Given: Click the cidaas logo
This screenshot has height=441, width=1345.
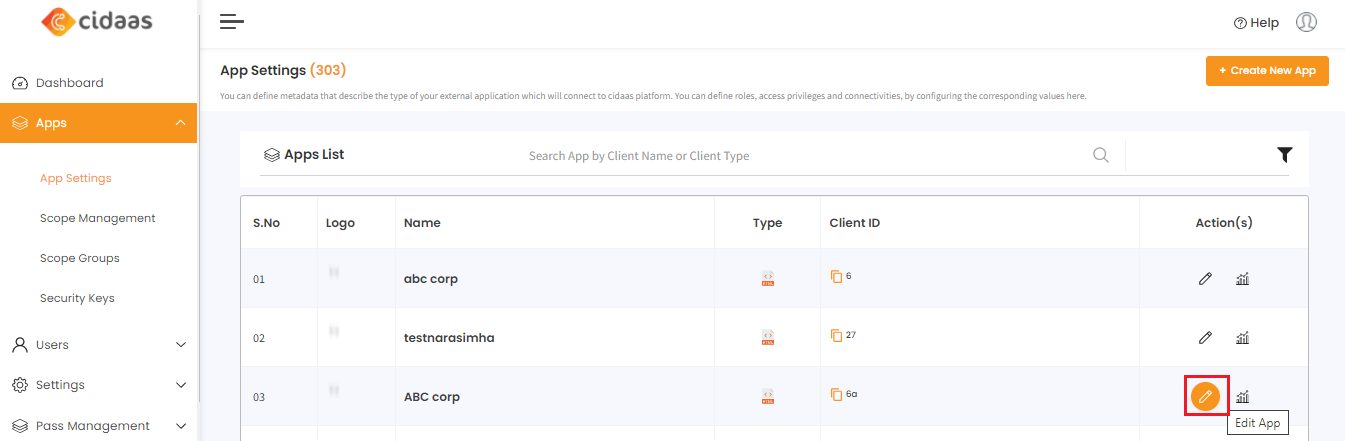Looking at the screenshot, I should (97, 21).
